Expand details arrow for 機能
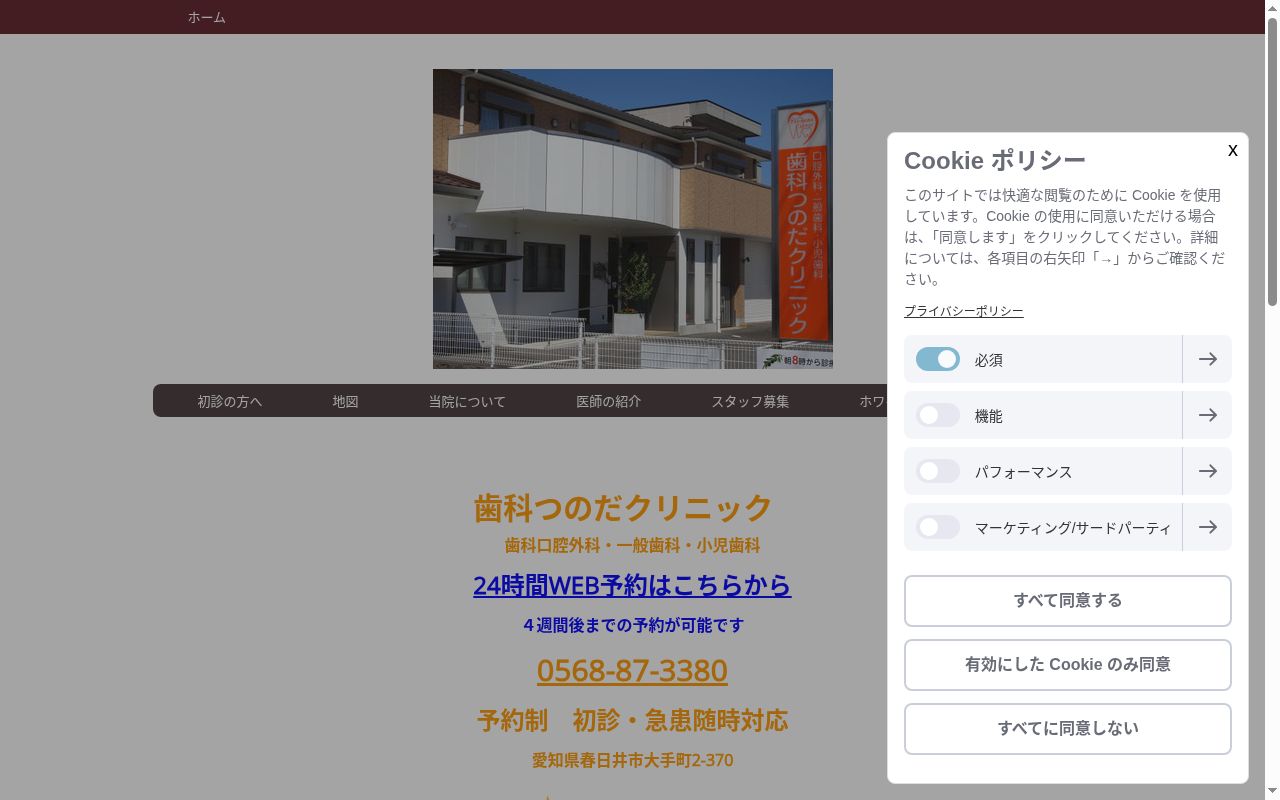 coord(1207,415)
